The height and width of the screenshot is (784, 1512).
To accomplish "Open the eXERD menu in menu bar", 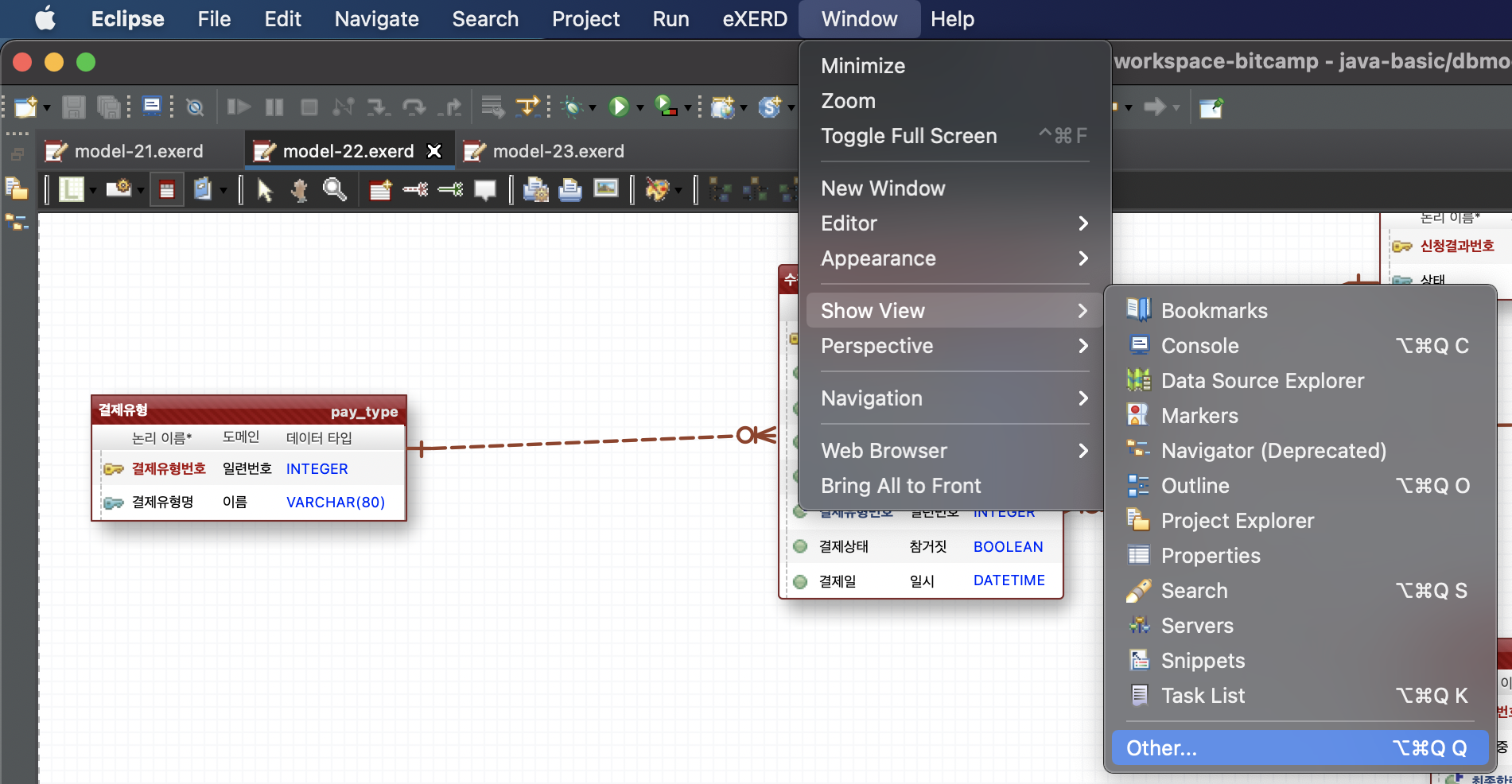I will pyautogui.click(x=755, y=19).
